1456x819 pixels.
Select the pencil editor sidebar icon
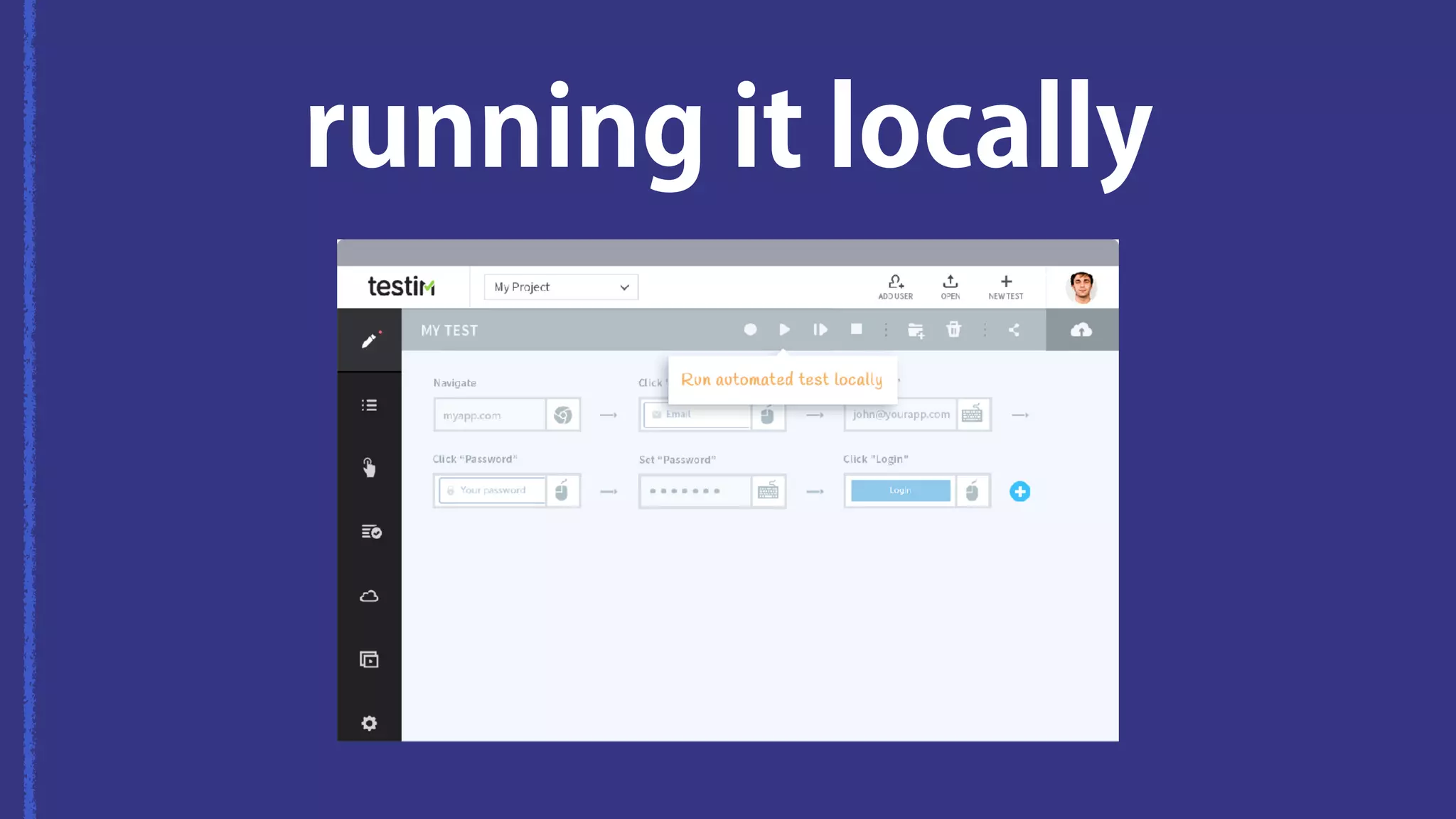pyautogui.click(x=369, y=341)
